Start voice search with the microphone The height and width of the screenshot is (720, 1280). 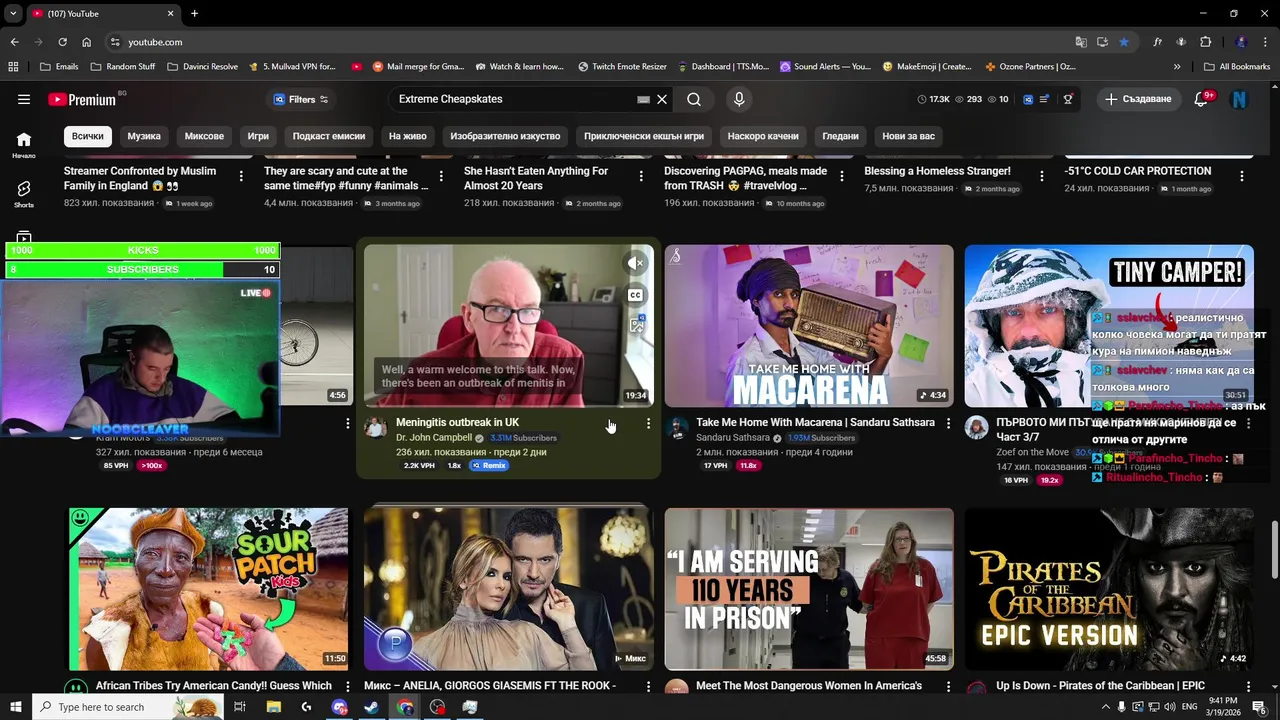(x=739, y=99)
